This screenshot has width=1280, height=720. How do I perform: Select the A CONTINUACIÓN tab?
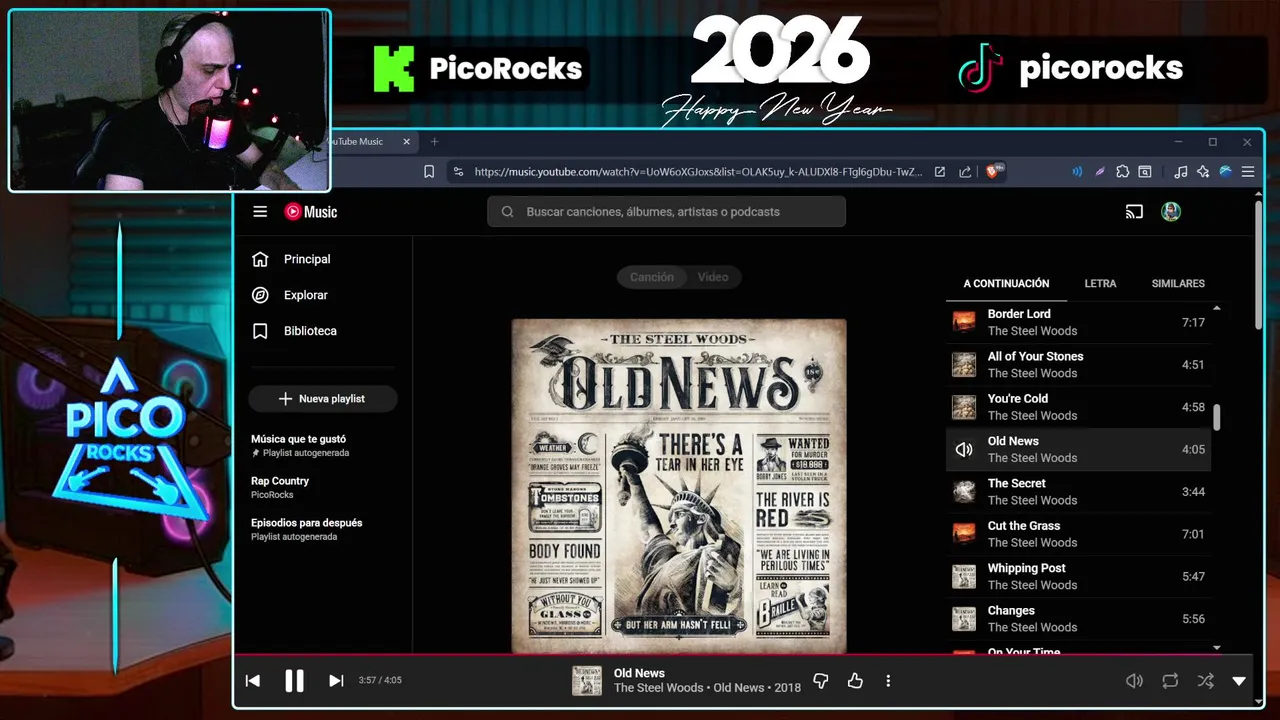[1006, 284]
